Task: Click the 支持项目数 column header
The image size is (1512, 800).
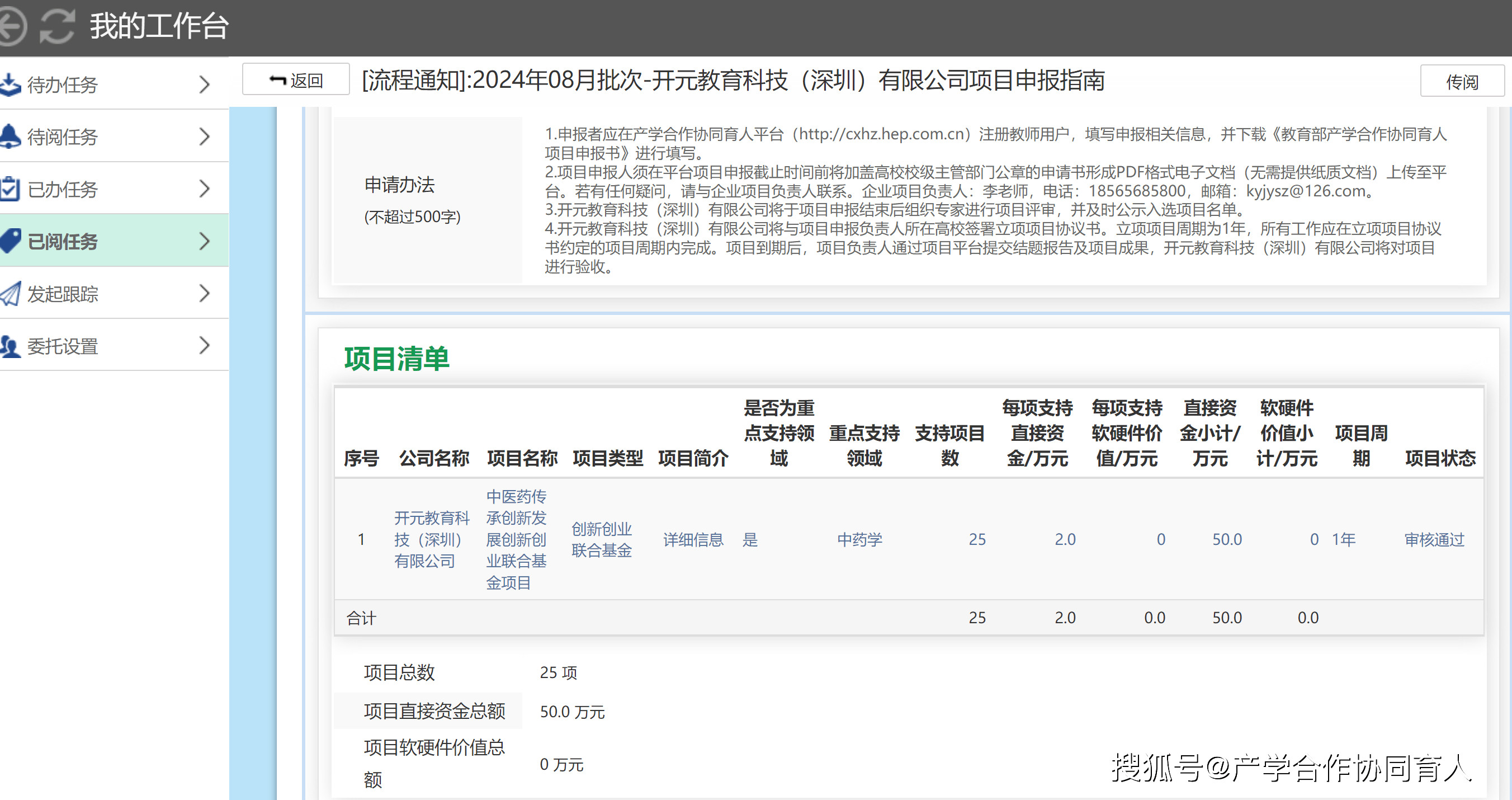Action: [x=949, y=445]
